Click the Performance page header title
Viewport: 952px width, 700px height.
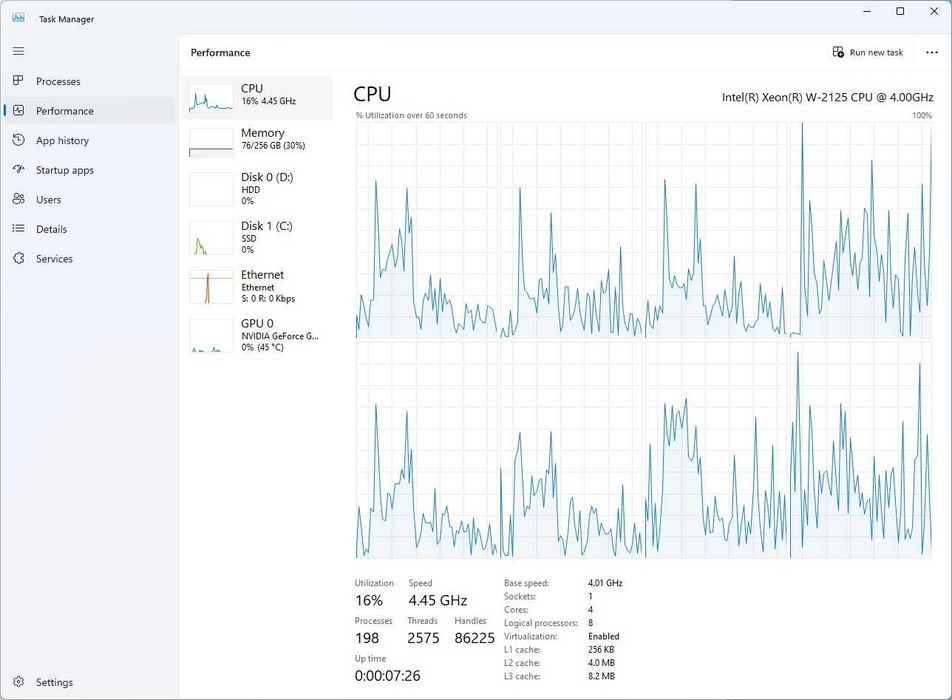point(220,53)
